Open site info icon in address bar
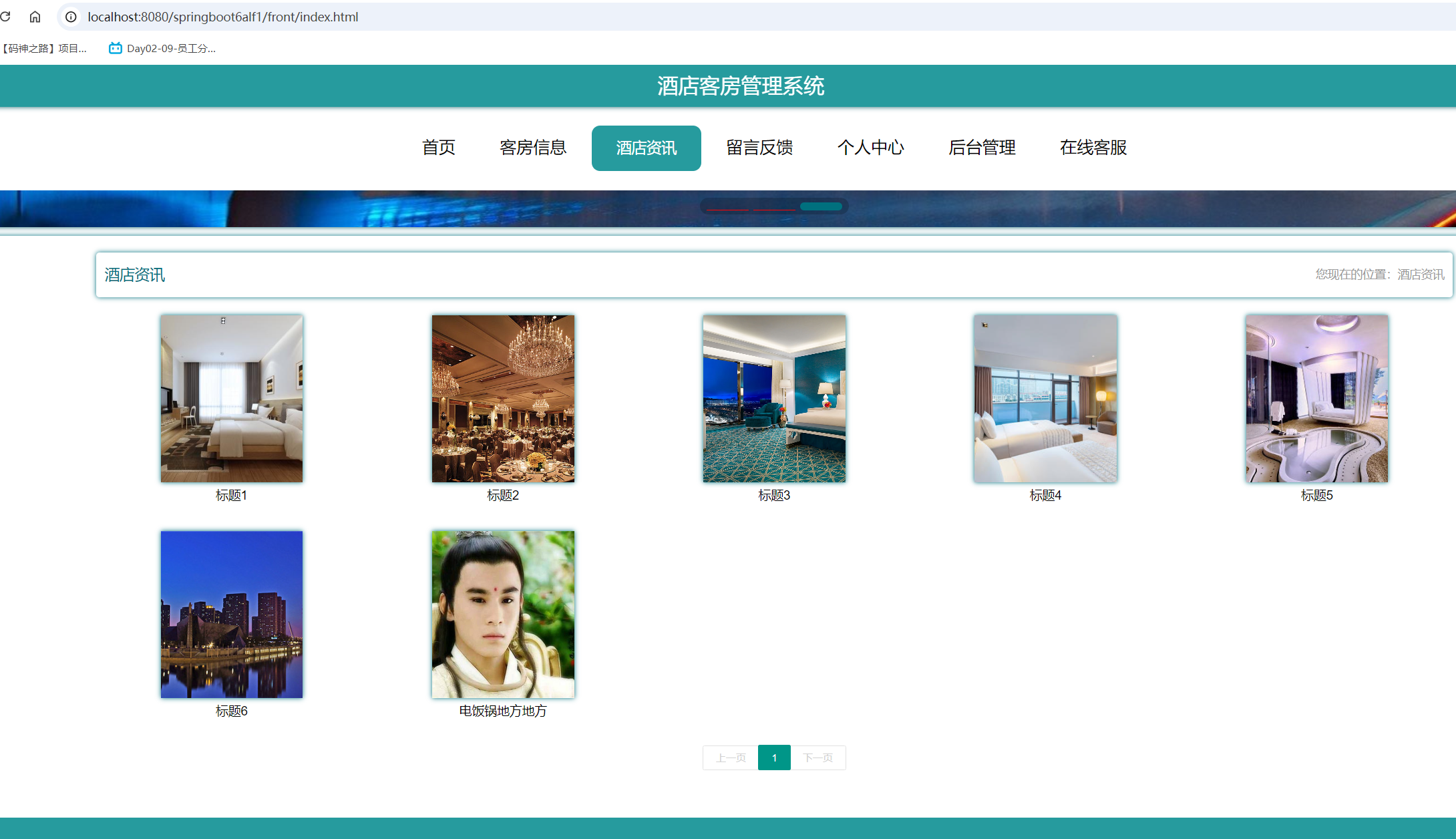 69,17
